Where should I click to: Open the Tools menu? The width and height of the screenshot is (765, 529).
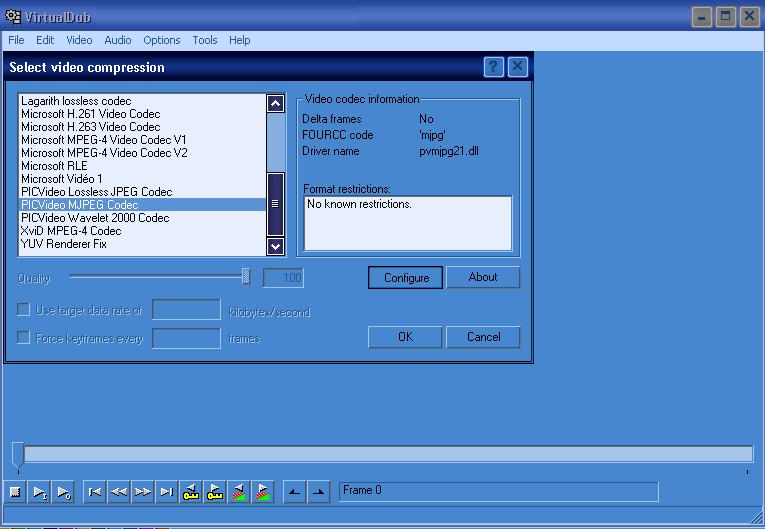(x=204, y=40)
